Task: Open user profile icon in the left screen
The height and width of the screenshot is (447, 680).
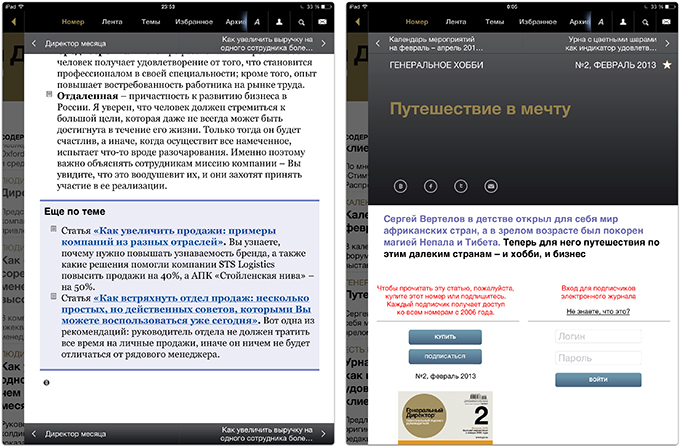Action: pyautogui.click(x=279, y=22)
